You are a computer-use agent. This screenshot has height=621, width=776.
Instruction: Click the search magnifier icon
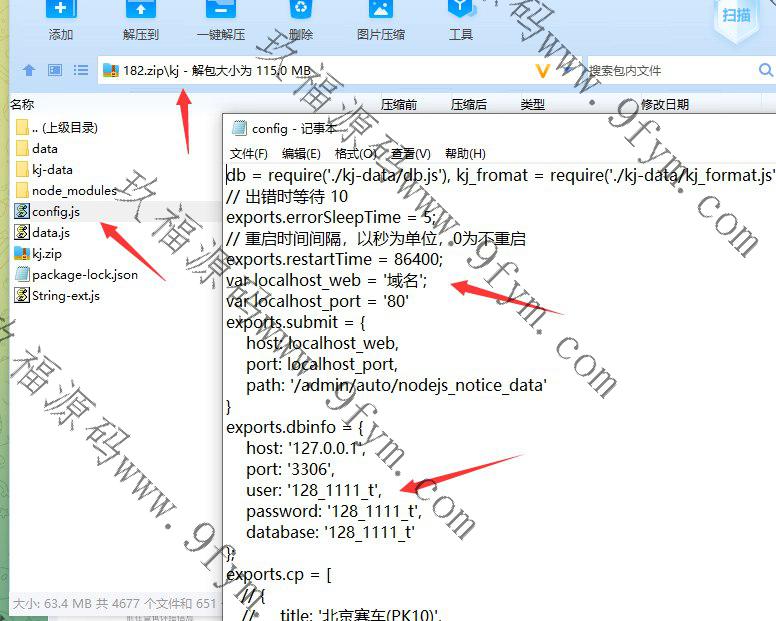765,71
